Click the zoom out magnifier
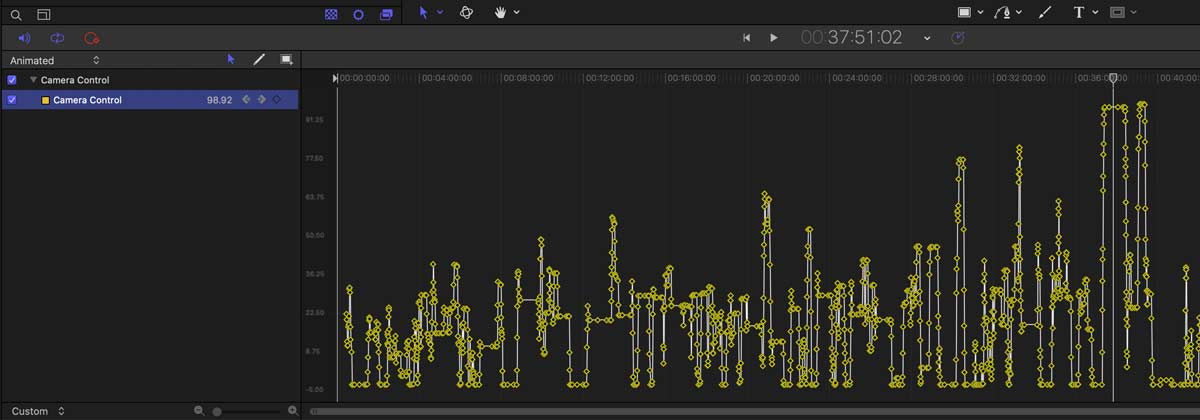 [x=199, y=411]
